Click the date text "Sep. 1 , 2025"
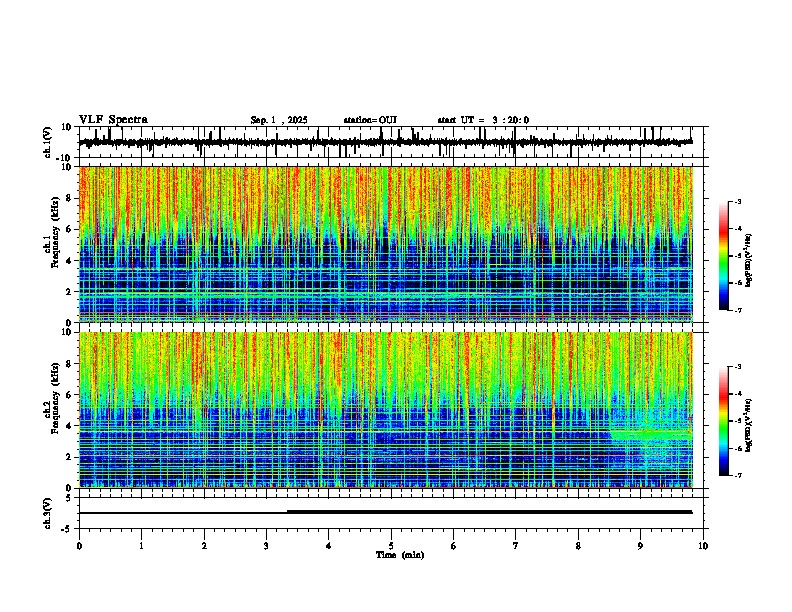792x612 pixels. click(279, 120)
